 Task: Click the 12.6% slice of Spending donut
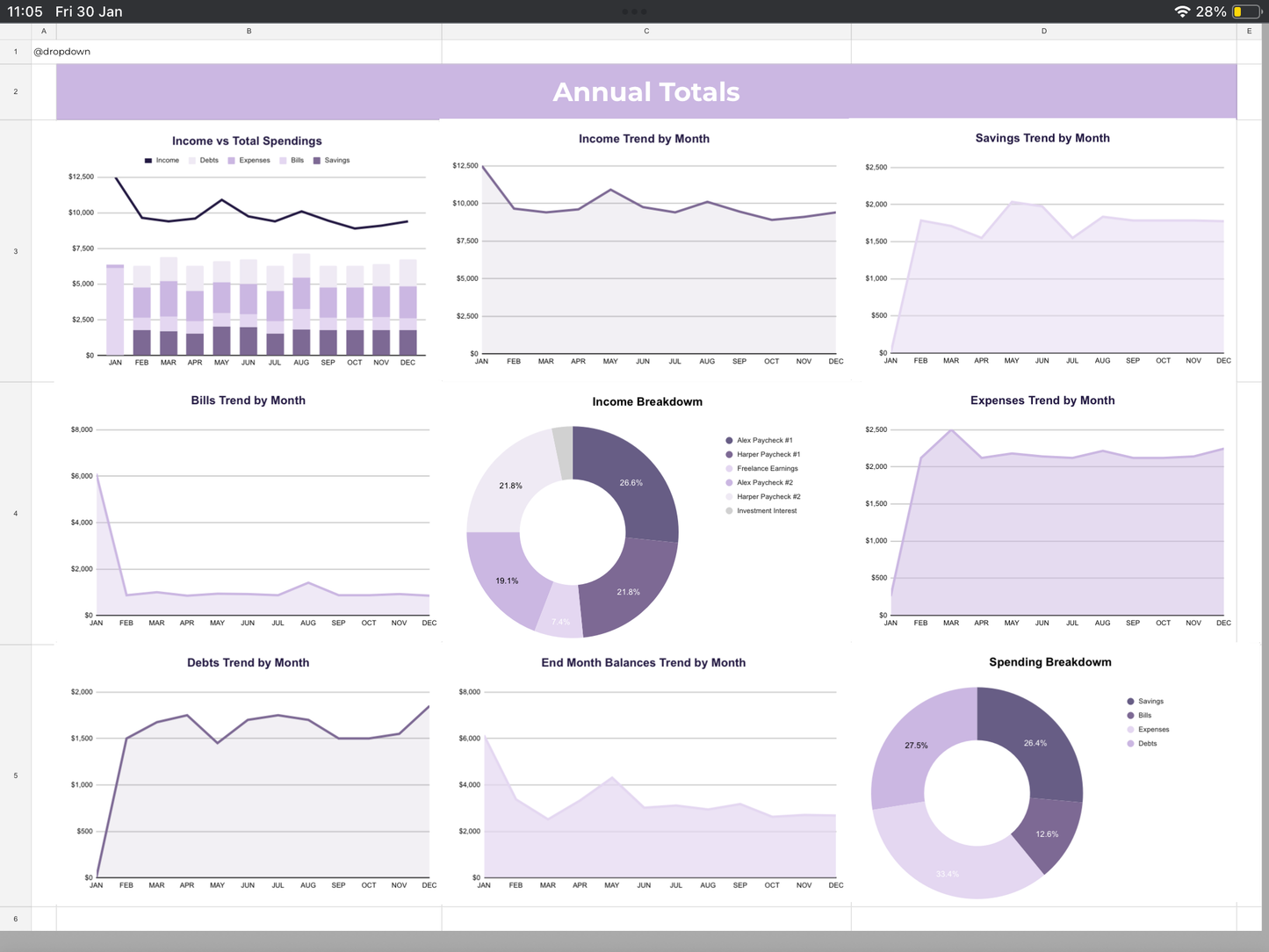tap(1047, 833)
